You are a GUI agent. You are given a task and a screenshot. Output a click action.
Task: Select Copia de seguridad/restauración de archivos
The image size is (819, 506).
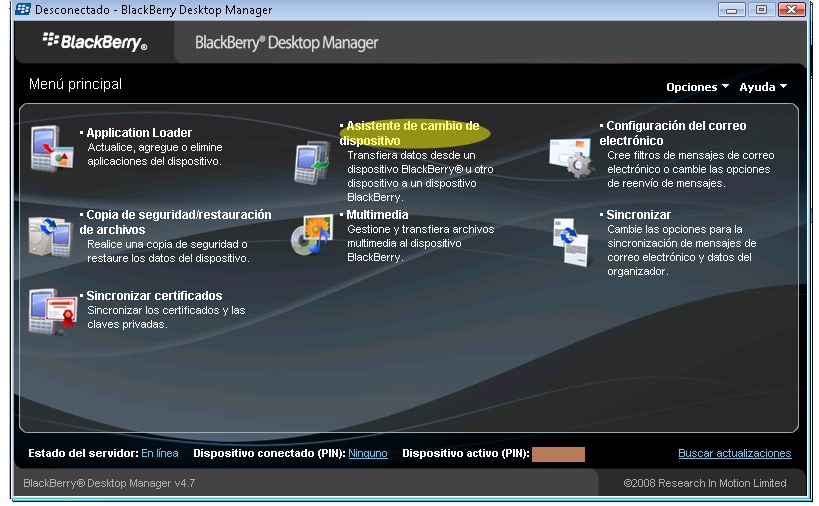pyautogui.click(x=176, y=222)
